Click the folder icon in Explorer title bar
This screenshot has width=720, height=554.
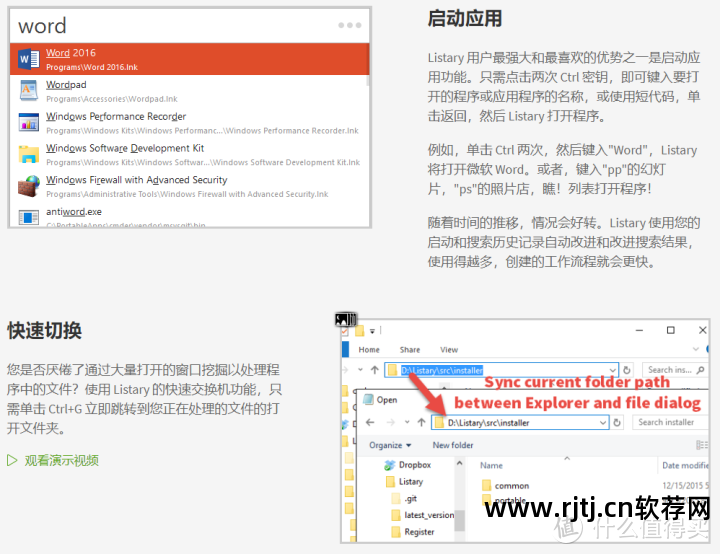pos(360,330)
